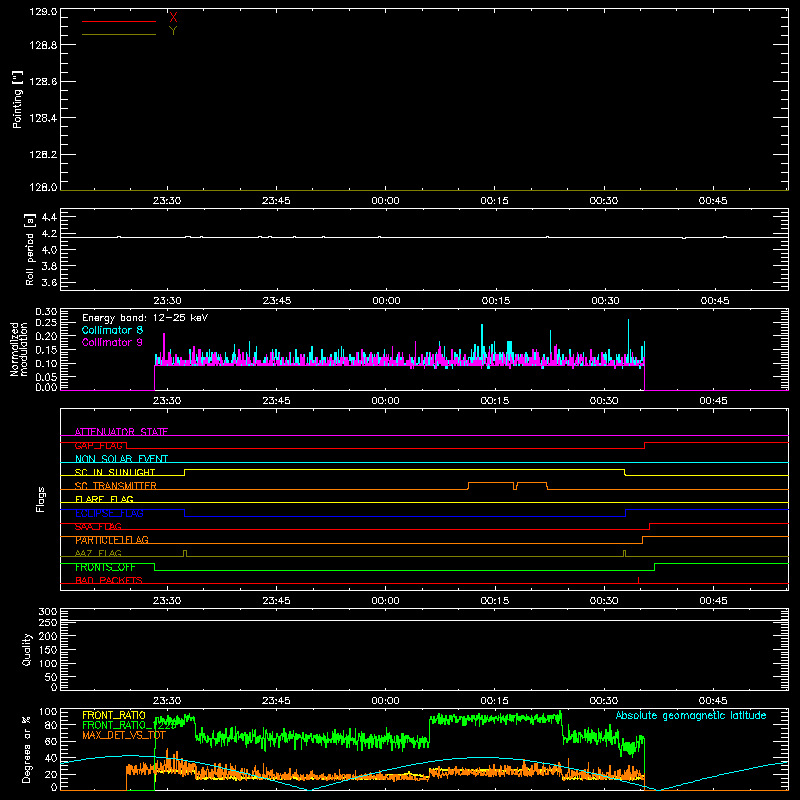Click the 3.6 Roll period axis value
This screenshot has height=800, width=800.
click(49, 282)
